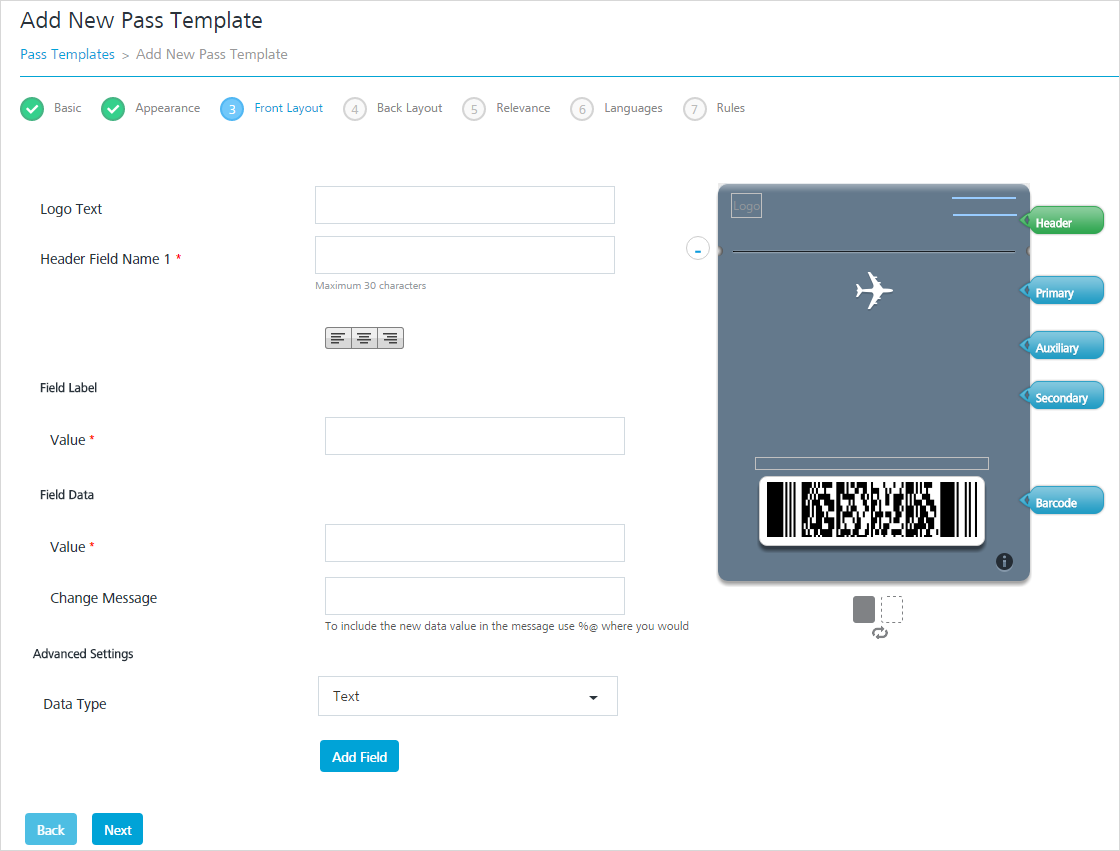Collapse the header field with the minus button
The width and height of the screenshot is (1120, 851).
698,249
